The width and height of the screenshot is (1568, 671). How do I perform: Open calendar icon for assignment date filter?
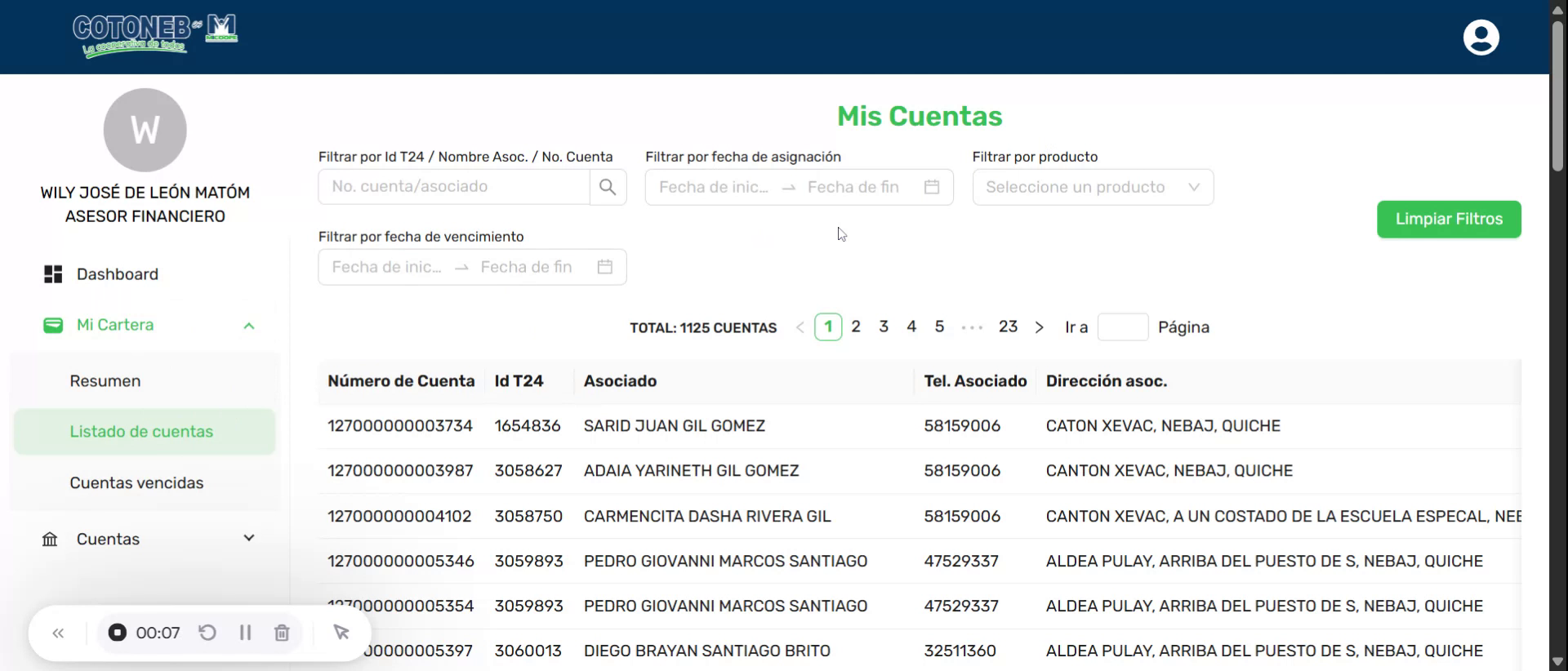click(x=931, y=187)
